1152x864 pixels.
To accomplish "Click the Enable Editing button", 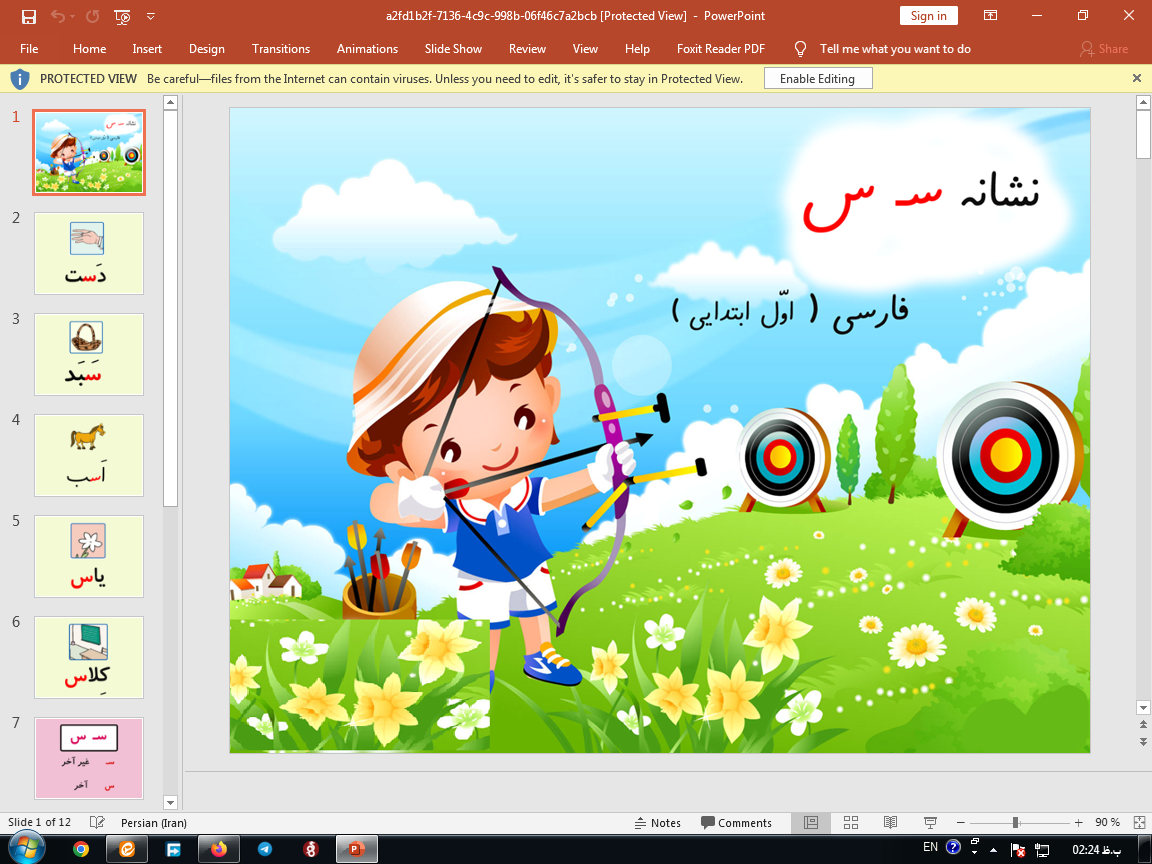I will tap(817, 77).
